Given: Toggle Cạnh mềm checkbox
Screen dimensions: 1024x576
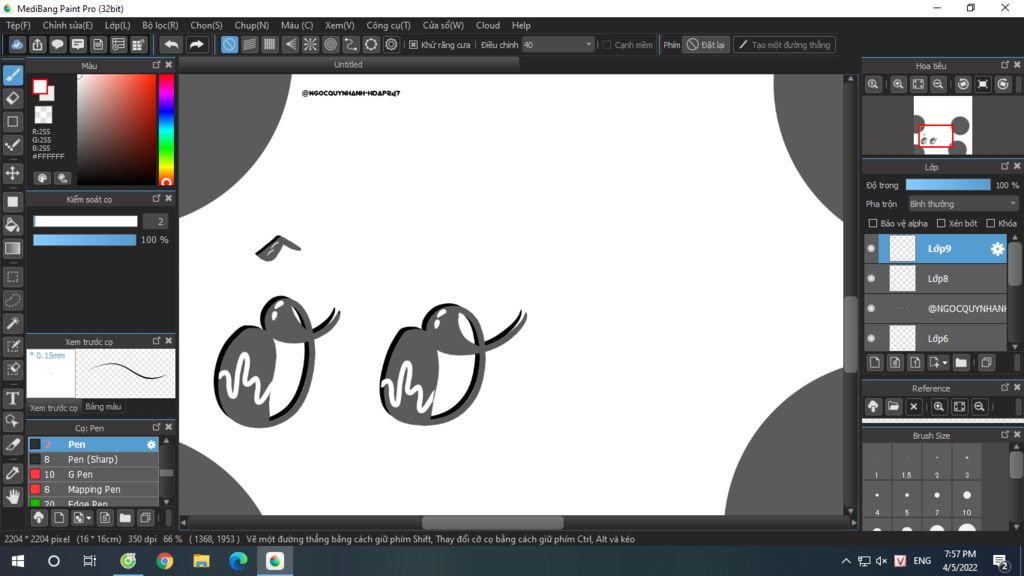Looking at the screenshot, I should (607, 45).
